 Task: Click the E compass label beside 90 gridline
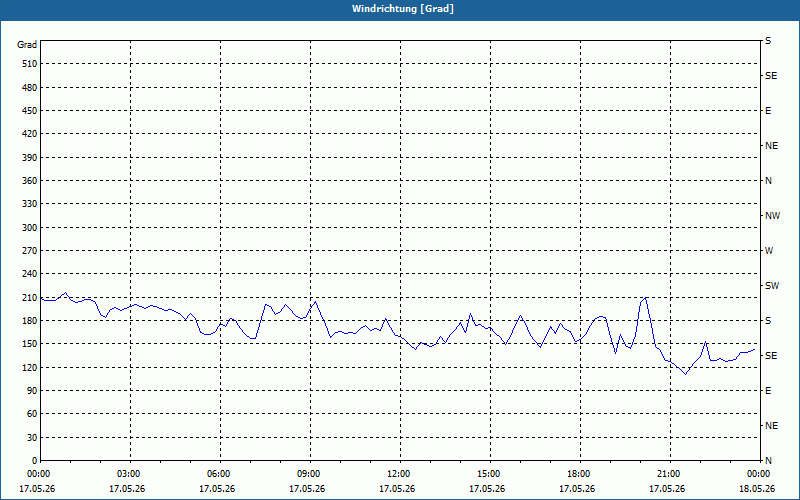(768, 391)
